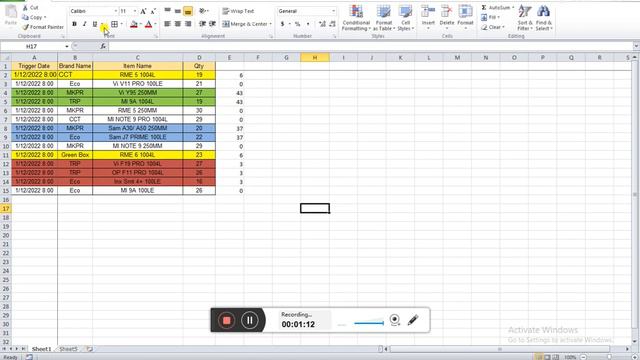Toggle Wrap Text
The width and height of the screenshot is (640, 360).
pyautogui.click(x=238, y=11)
